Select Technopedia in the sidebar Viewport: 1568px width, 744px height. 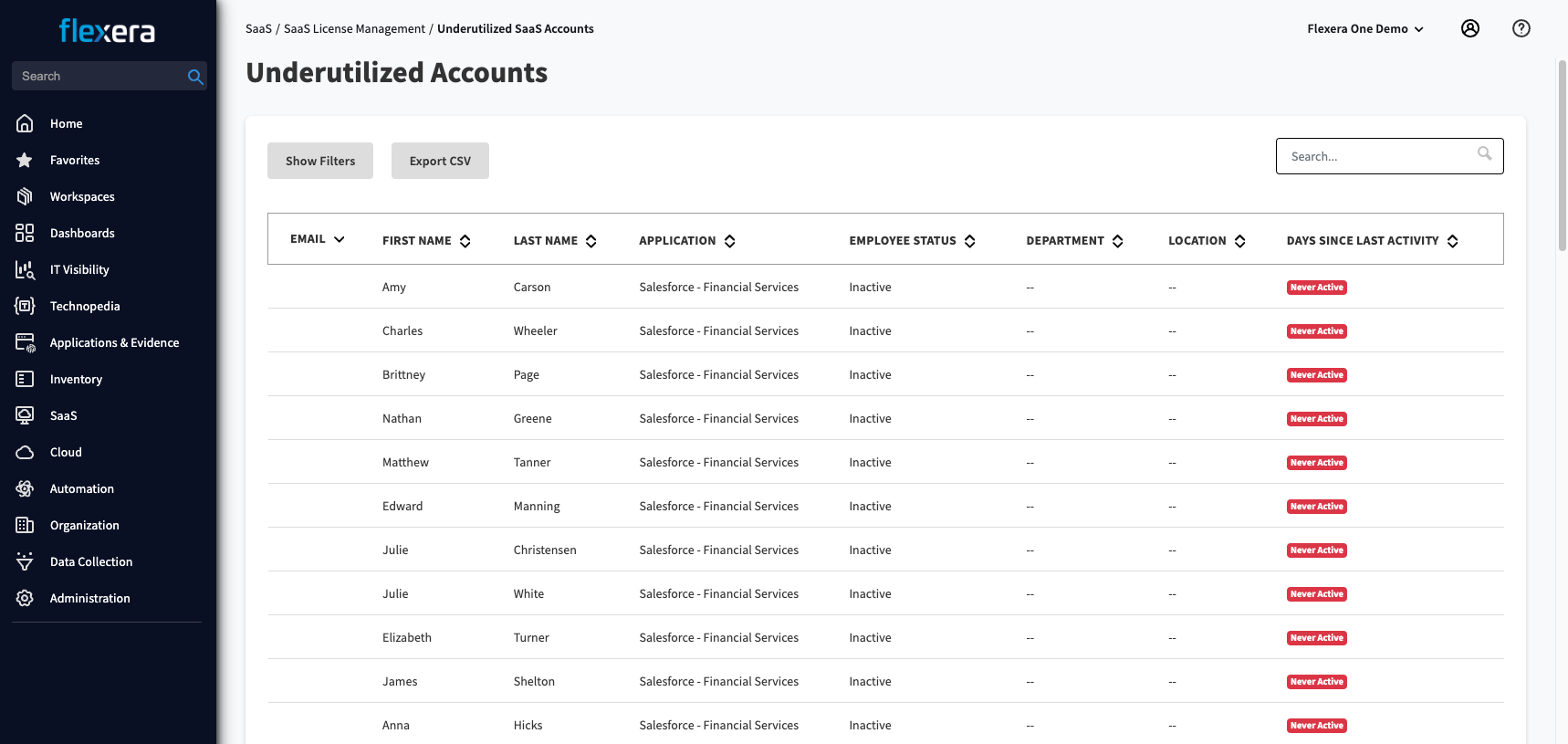[x=84, y=306]
